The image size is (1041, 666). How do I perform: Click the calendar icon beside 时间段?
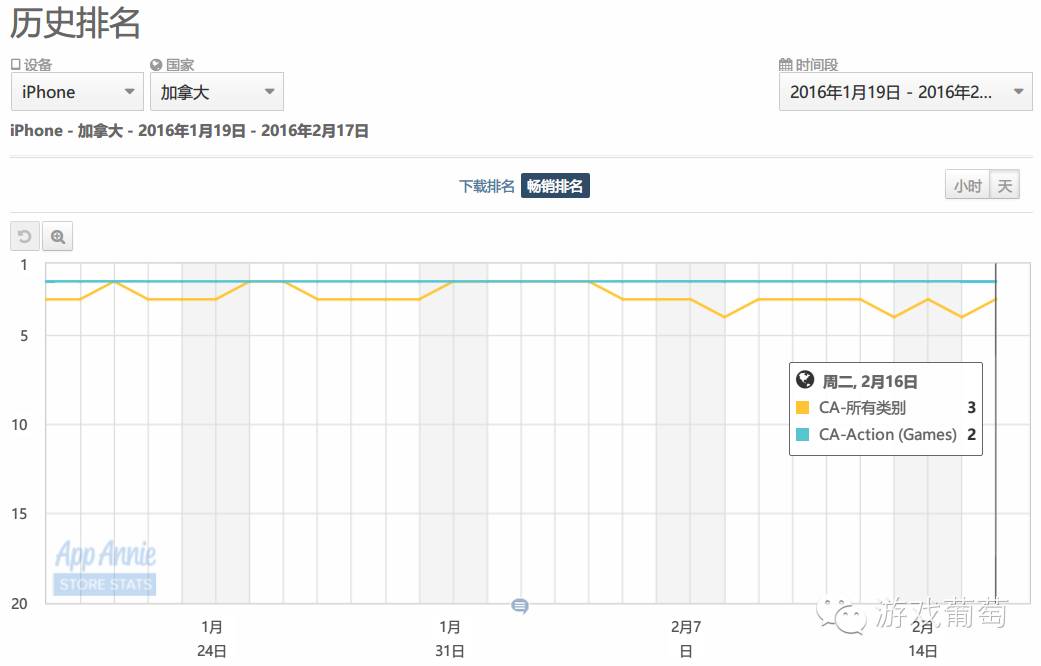coord(785,65)
